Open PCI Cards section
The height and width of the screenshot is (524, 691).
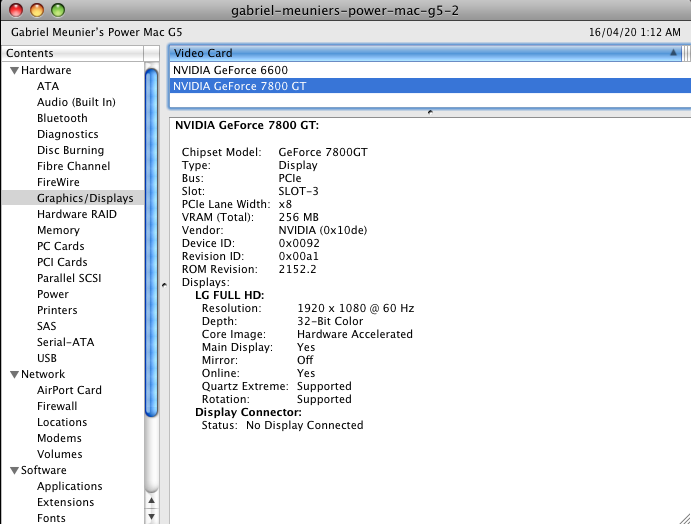tap(62, 262)
